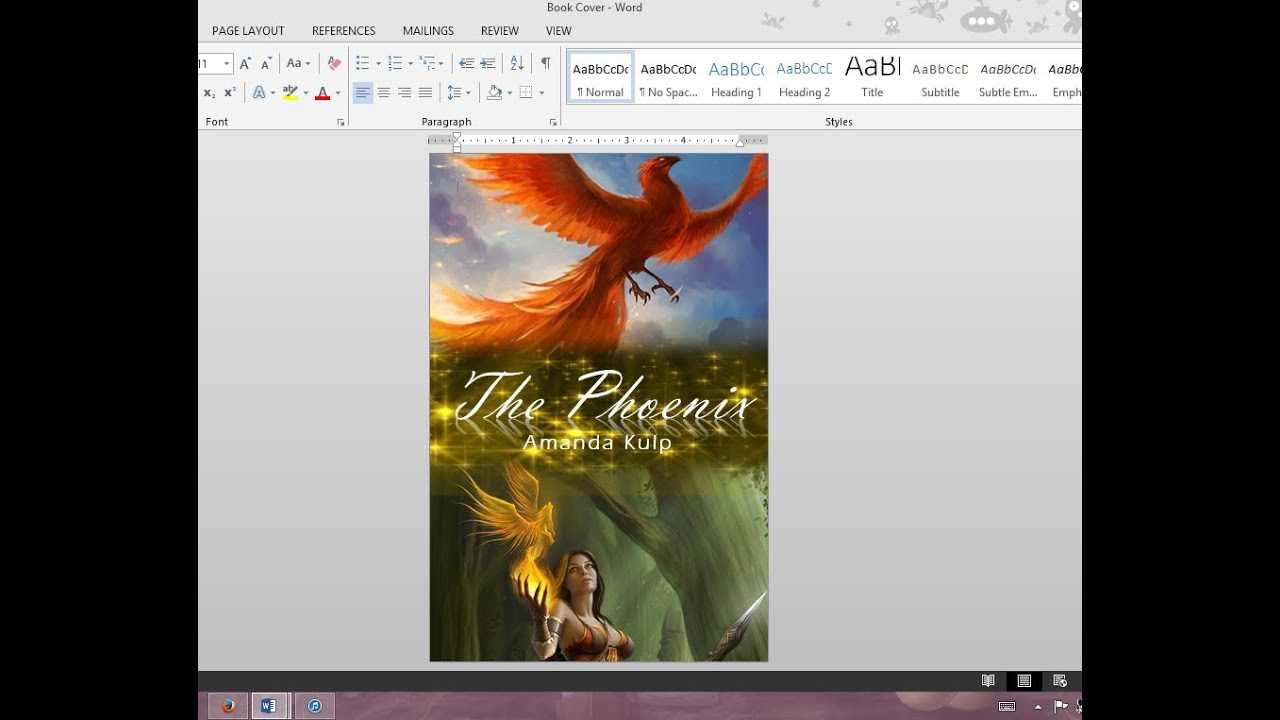
Task: Expand numbering library dropdown arrow
Action: [410, 63]
